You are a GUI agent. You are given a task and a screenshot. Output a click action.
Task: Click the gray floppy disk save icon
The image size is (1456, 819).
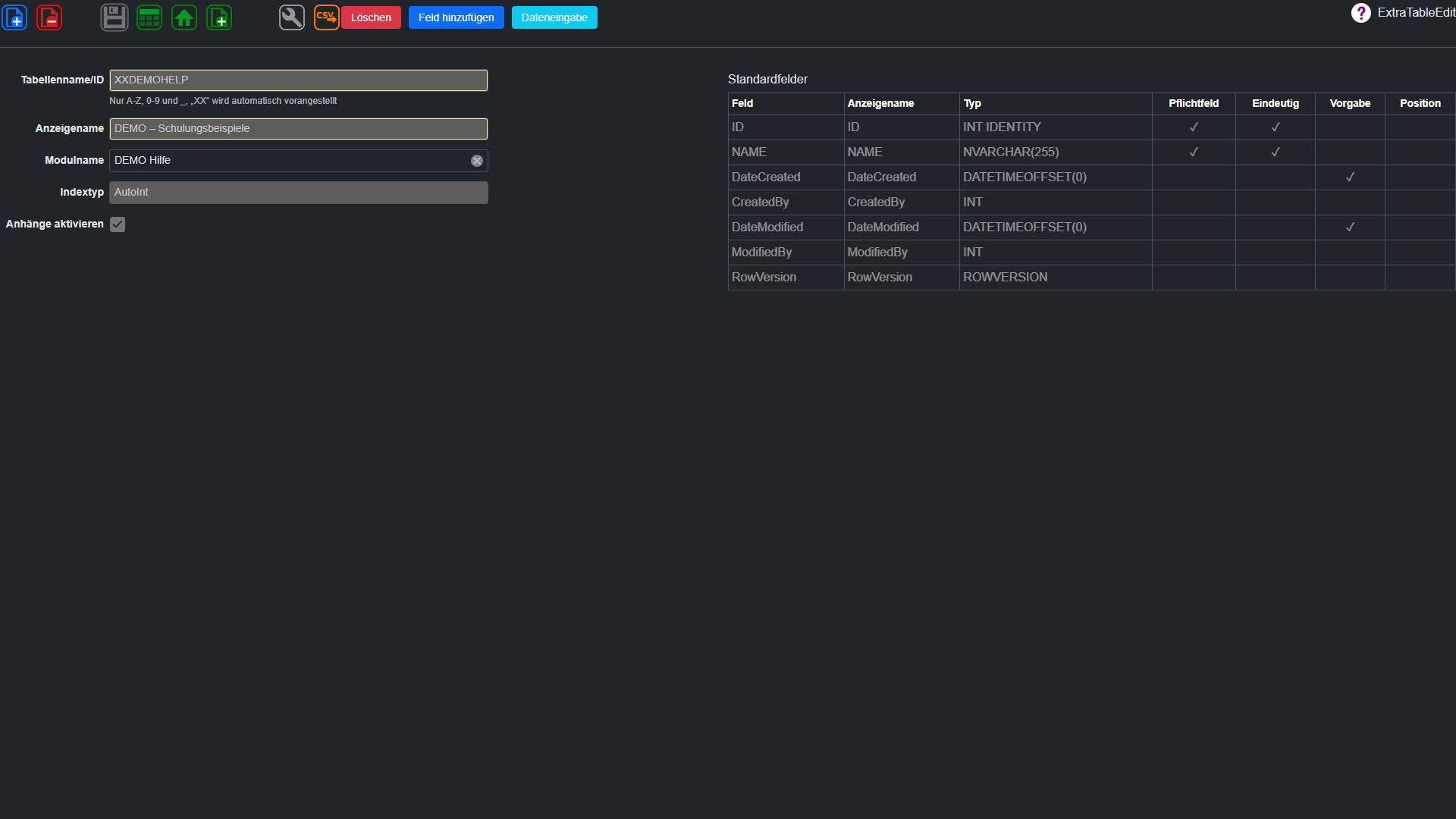pyautogui.click(x=115, y=17)
